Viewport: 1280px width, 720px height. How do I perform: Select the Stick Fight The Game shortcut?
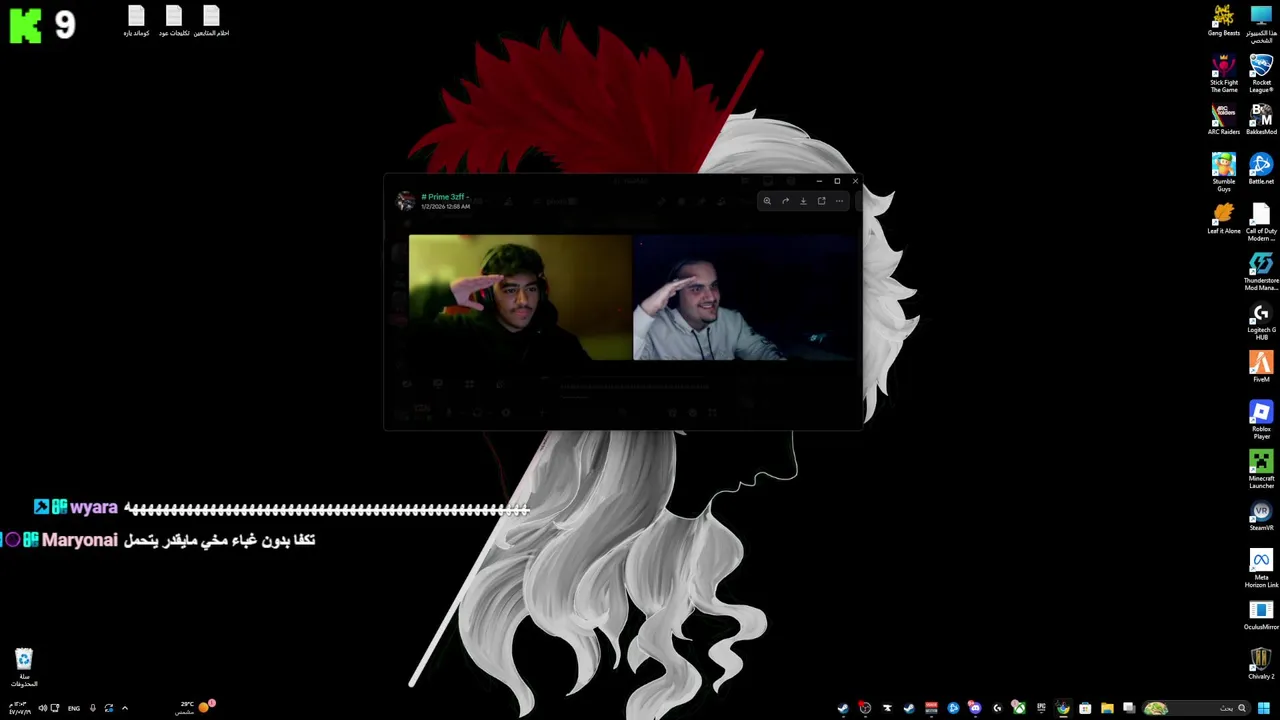1223,74
